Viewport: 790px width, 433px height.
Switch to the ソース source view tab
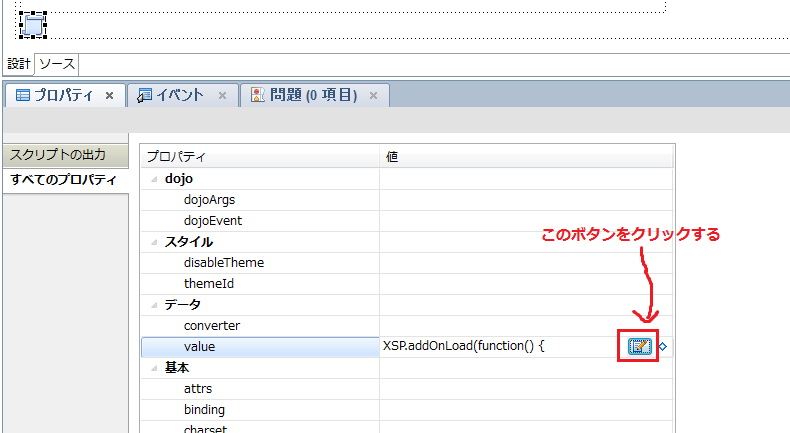coord(57,64)
